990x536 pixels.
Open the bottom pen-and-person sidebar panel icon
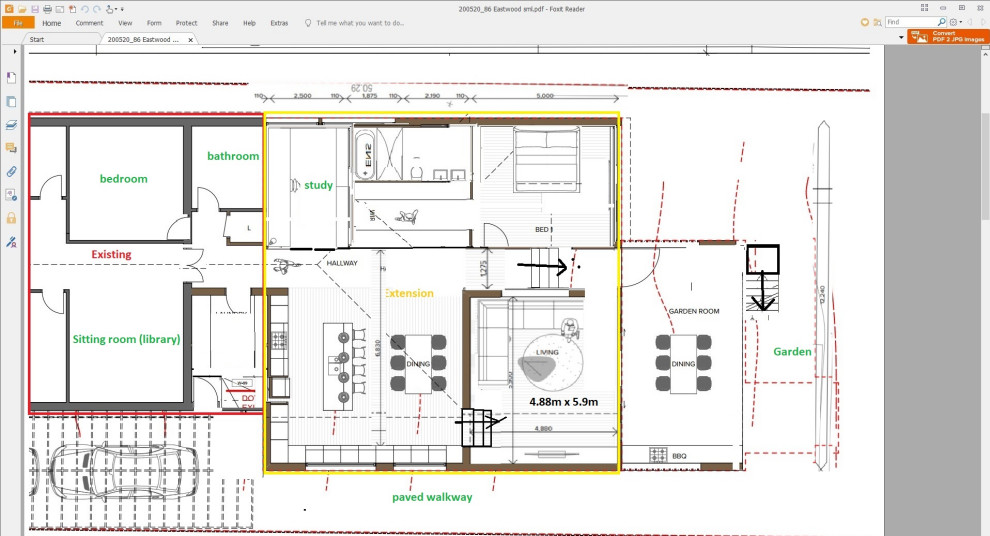click(11, 242)
